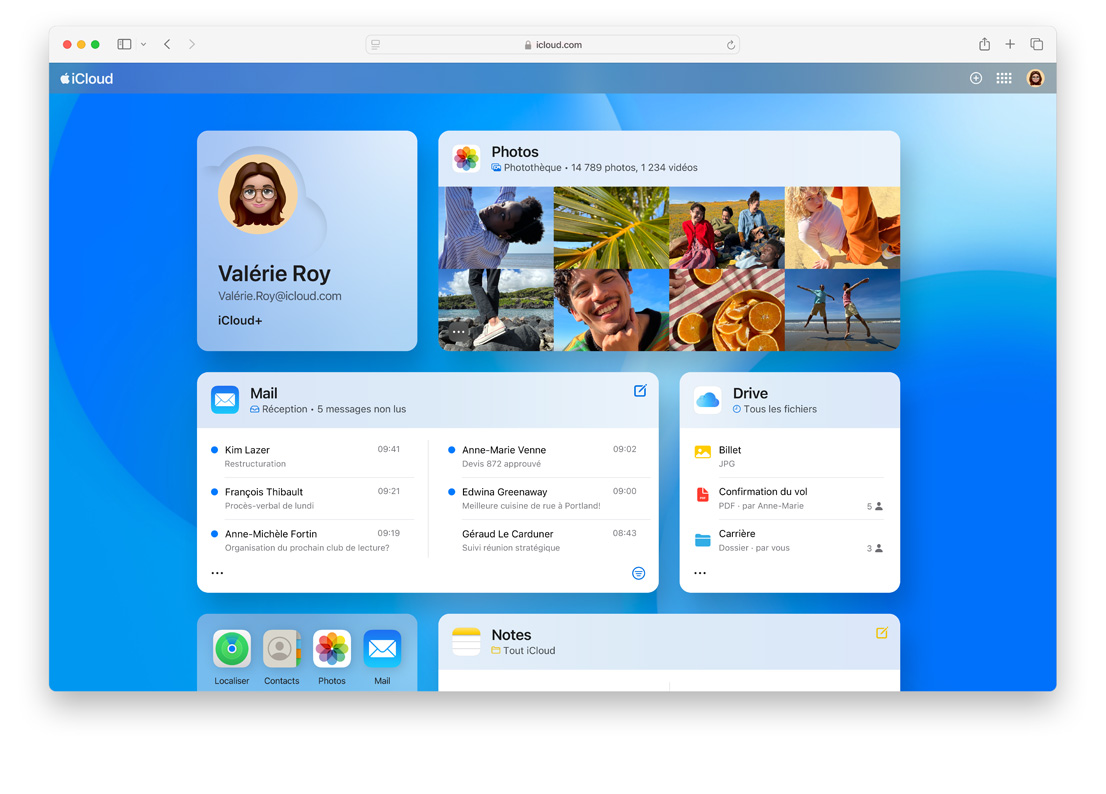Show Safari tab overview
The width and height of the screenshot is (1106, 794).
(x=1037, y=44)
